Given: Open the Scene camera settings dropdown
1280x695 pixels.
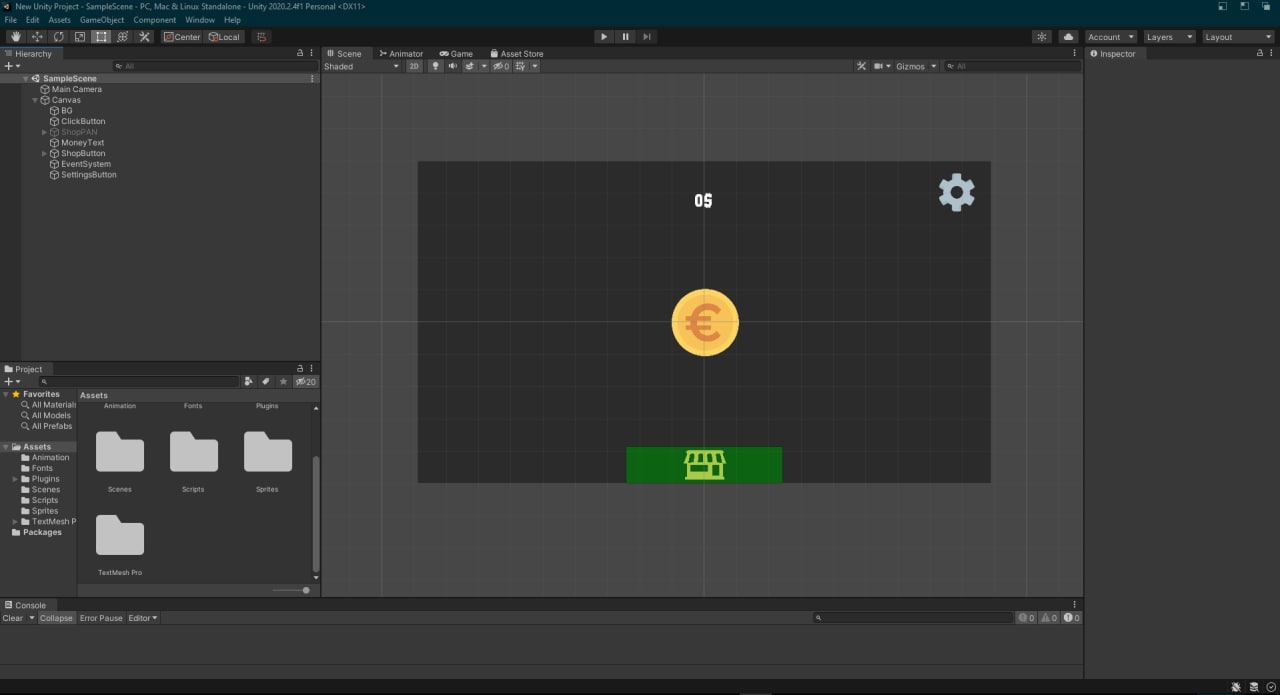Looking at the screenshot, I should pos(882,66).
